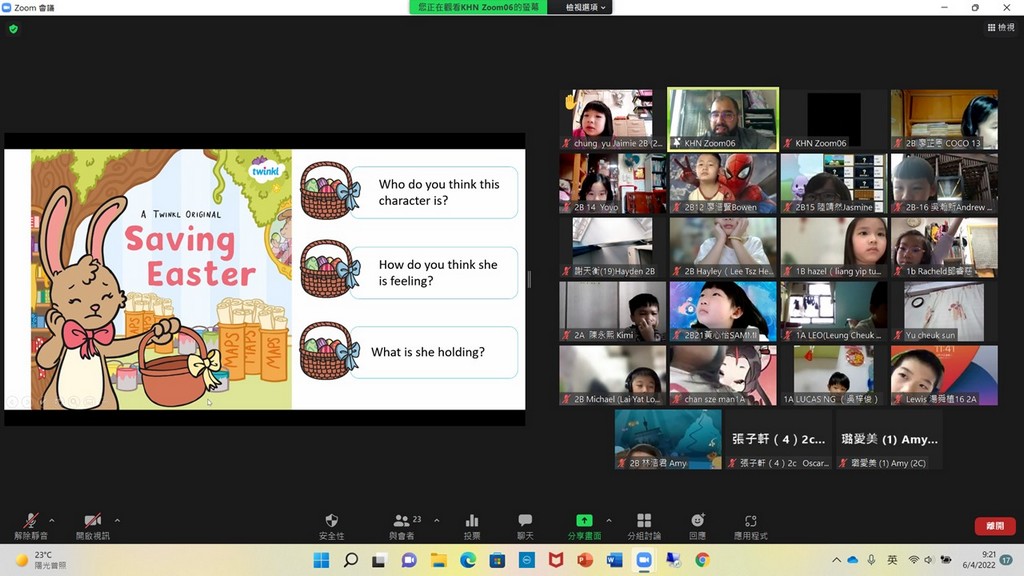This screenshot has width=1024, height=576.
Task: Open the McAfee taskbar icon
Action: pos(556,560)
